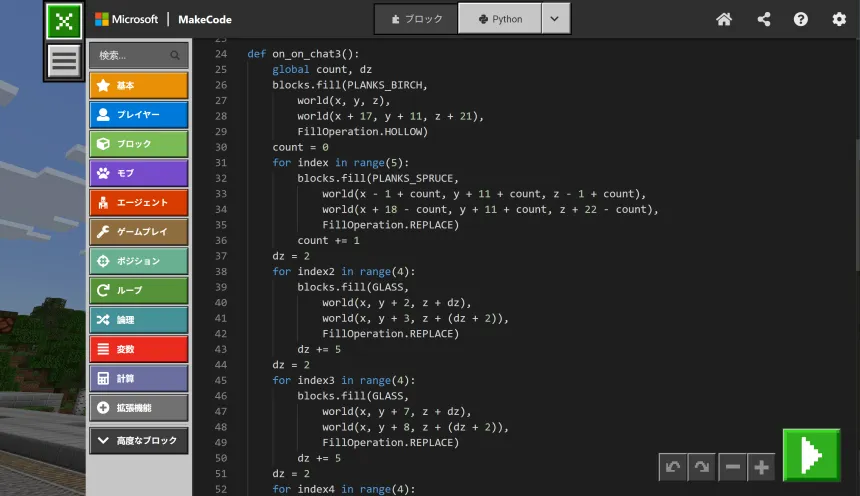860x496 pixels.
Task: Click the search magnifier icon
Action: (x=175, y=55)
